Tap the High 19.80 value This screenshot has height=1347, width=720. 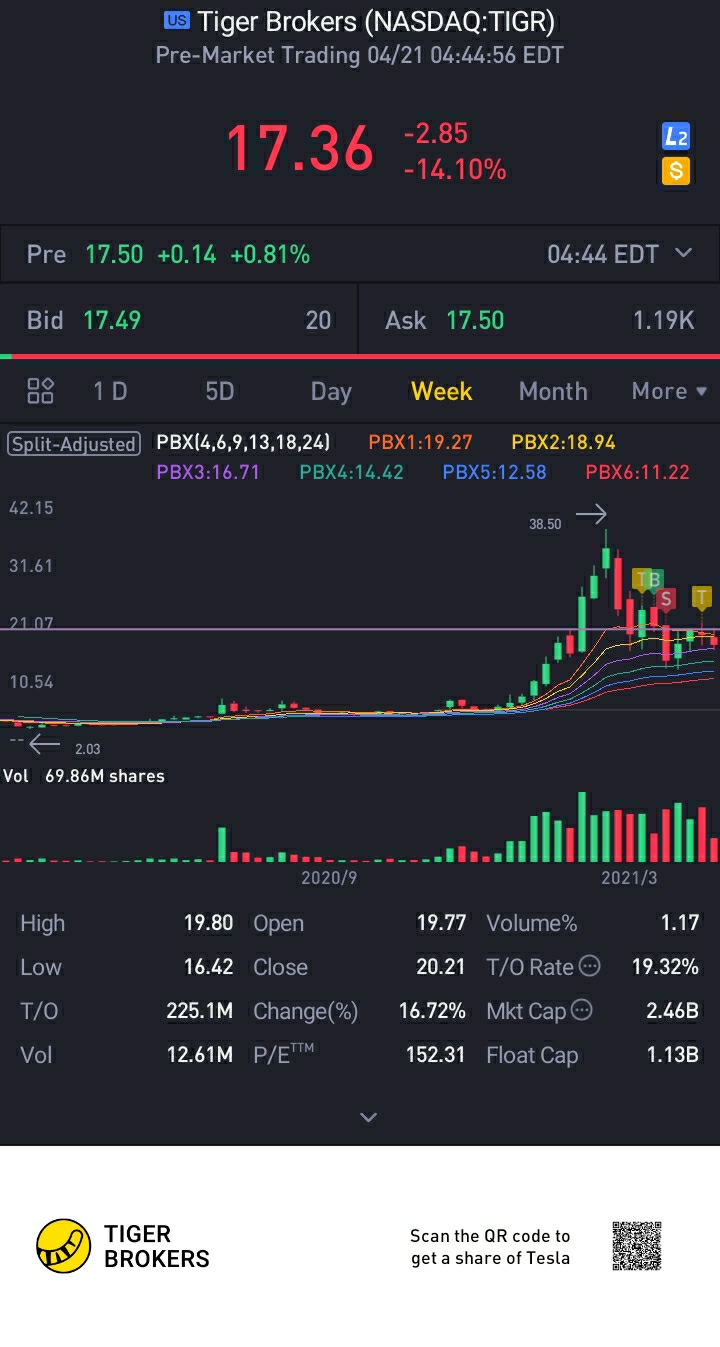tap(208, 923)
